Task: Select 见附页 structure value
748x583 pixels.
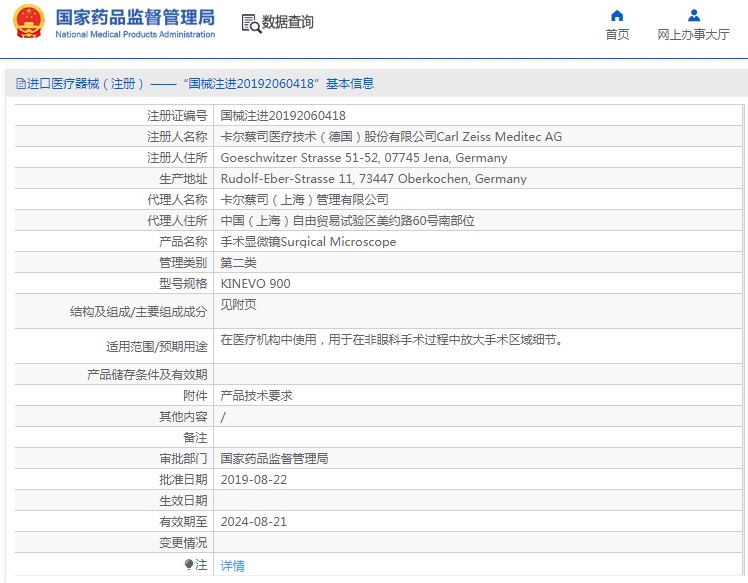Action: tap(239, 304)
